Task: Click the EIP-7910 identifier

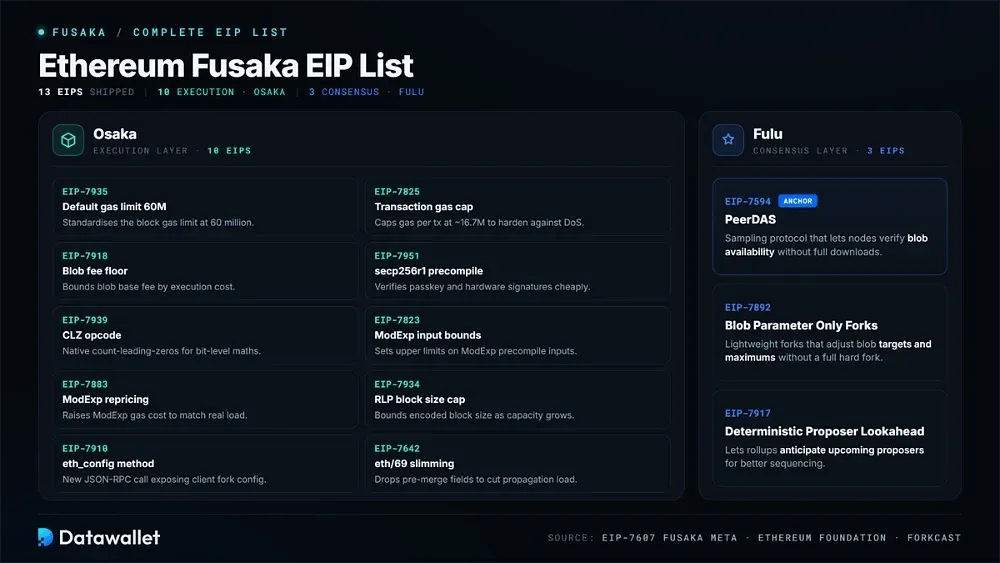Action: (x=85, y=449)
